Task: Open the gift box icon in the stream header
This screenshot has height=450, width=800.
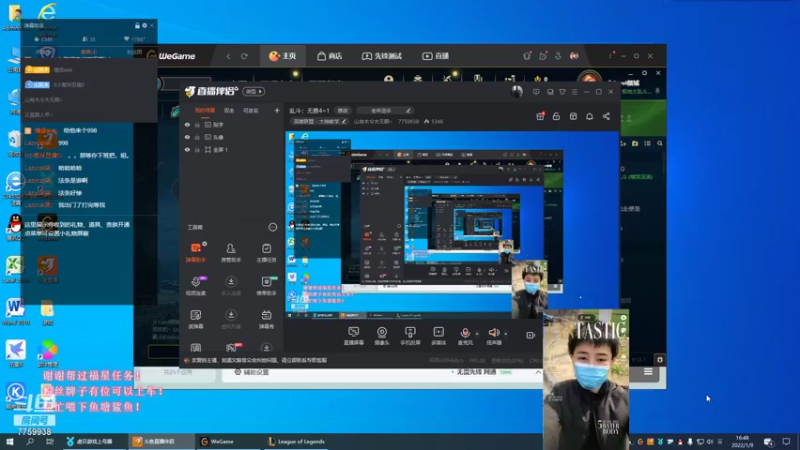Action: click(x=540, y=116)
